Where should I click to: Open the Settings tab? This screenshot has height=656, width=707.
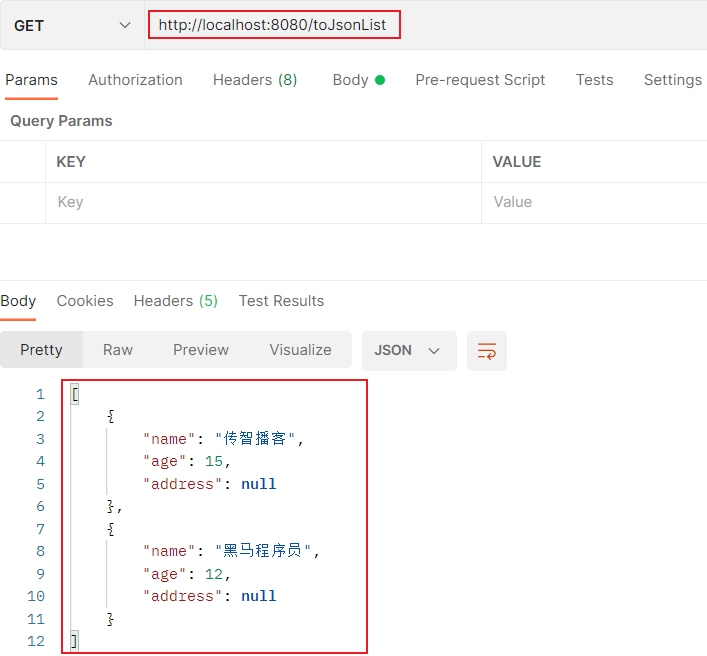coord(673,80)
